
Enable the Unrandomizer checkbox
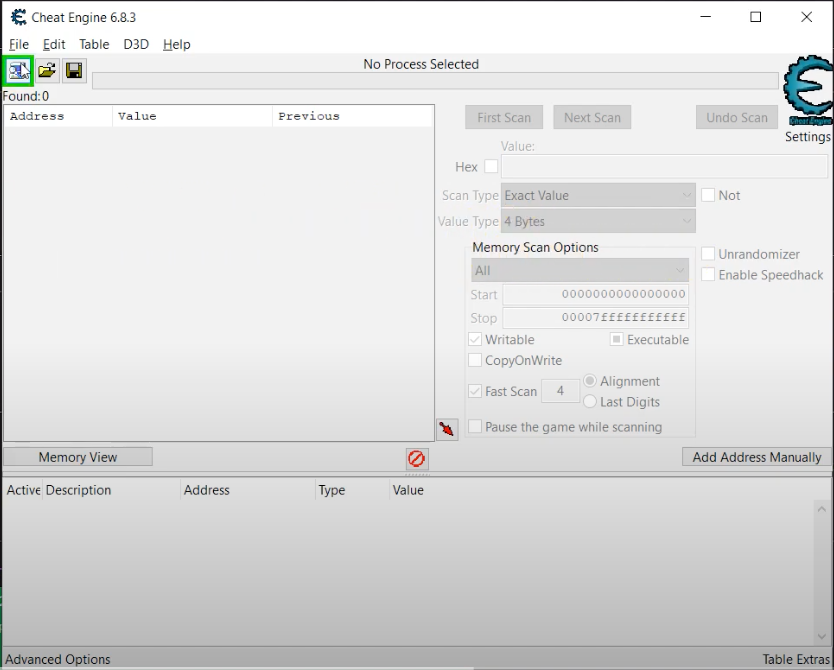pos(708,254)
